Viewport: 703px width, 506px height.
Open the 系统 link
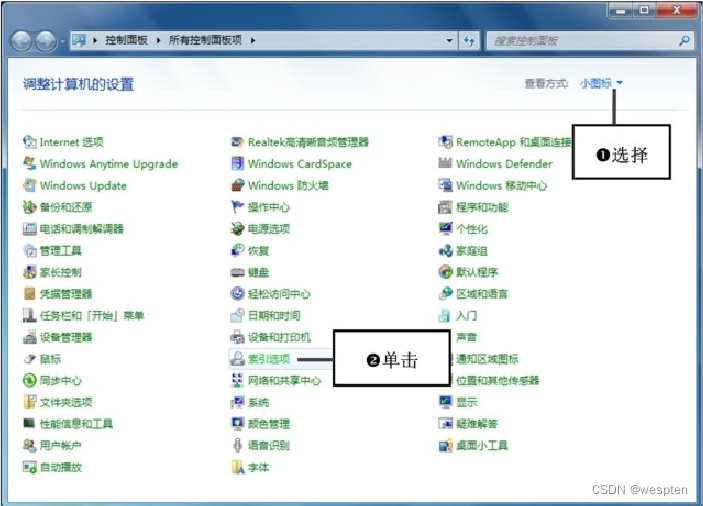258,402
